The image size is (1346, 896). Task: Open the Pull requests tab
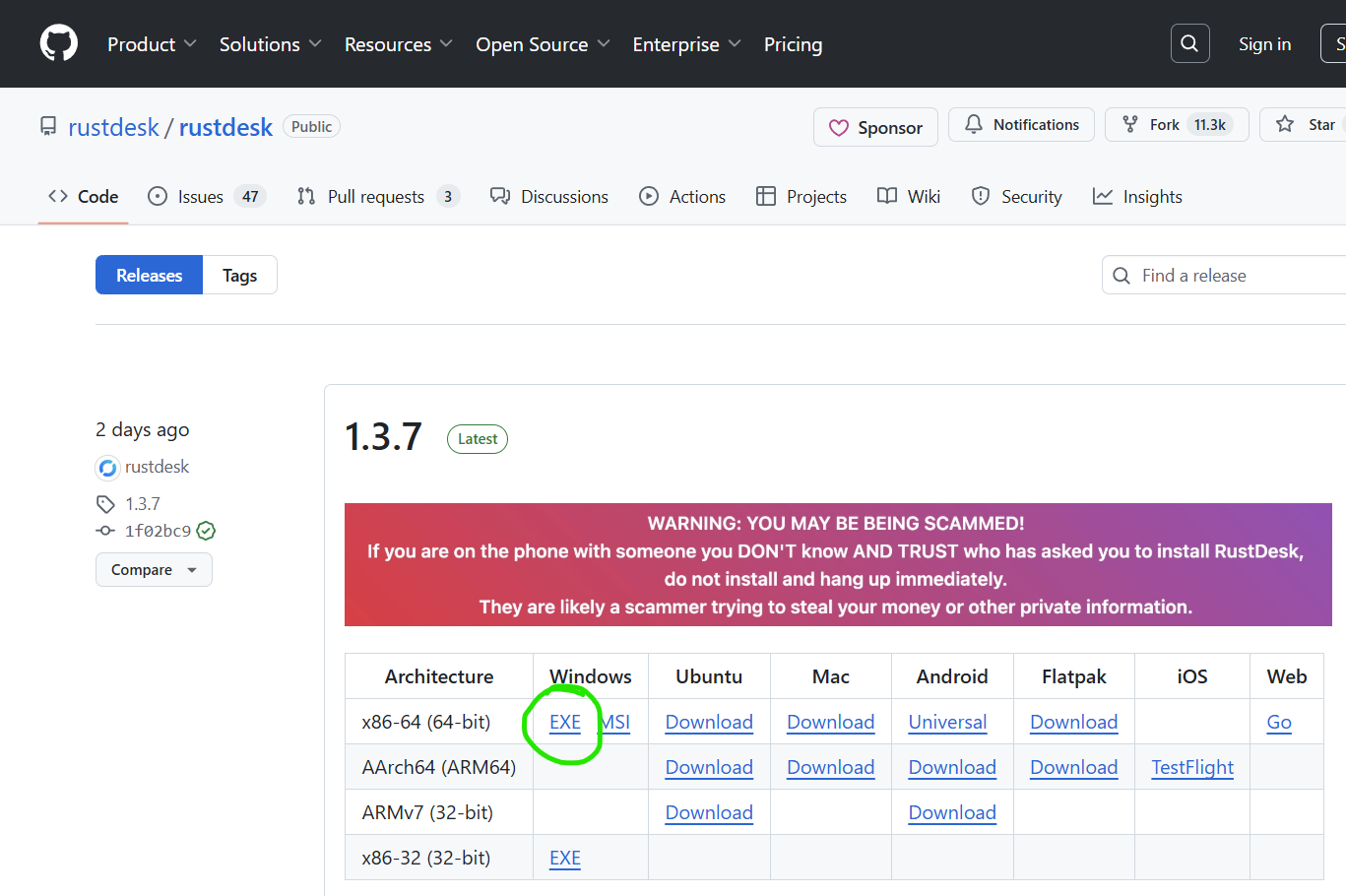coord(378,197)
